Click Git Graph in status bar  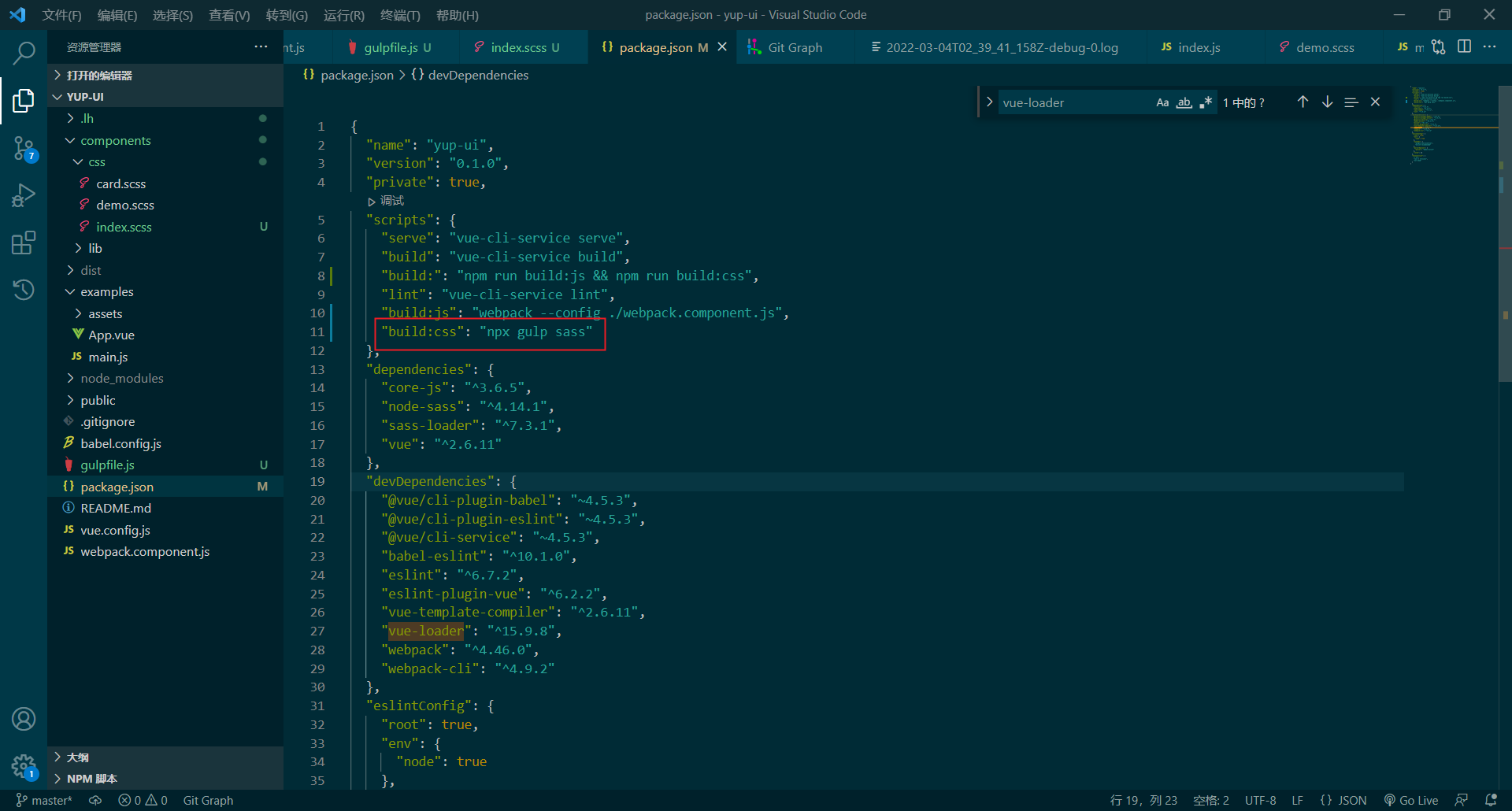point(208,800)
